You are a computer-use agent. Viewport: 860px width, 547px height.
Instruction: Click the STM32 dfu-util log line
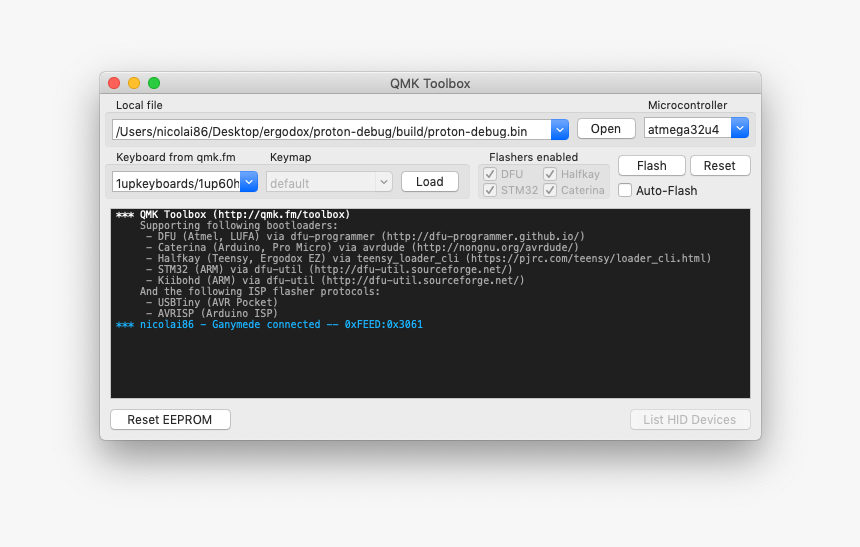(329, 269)
